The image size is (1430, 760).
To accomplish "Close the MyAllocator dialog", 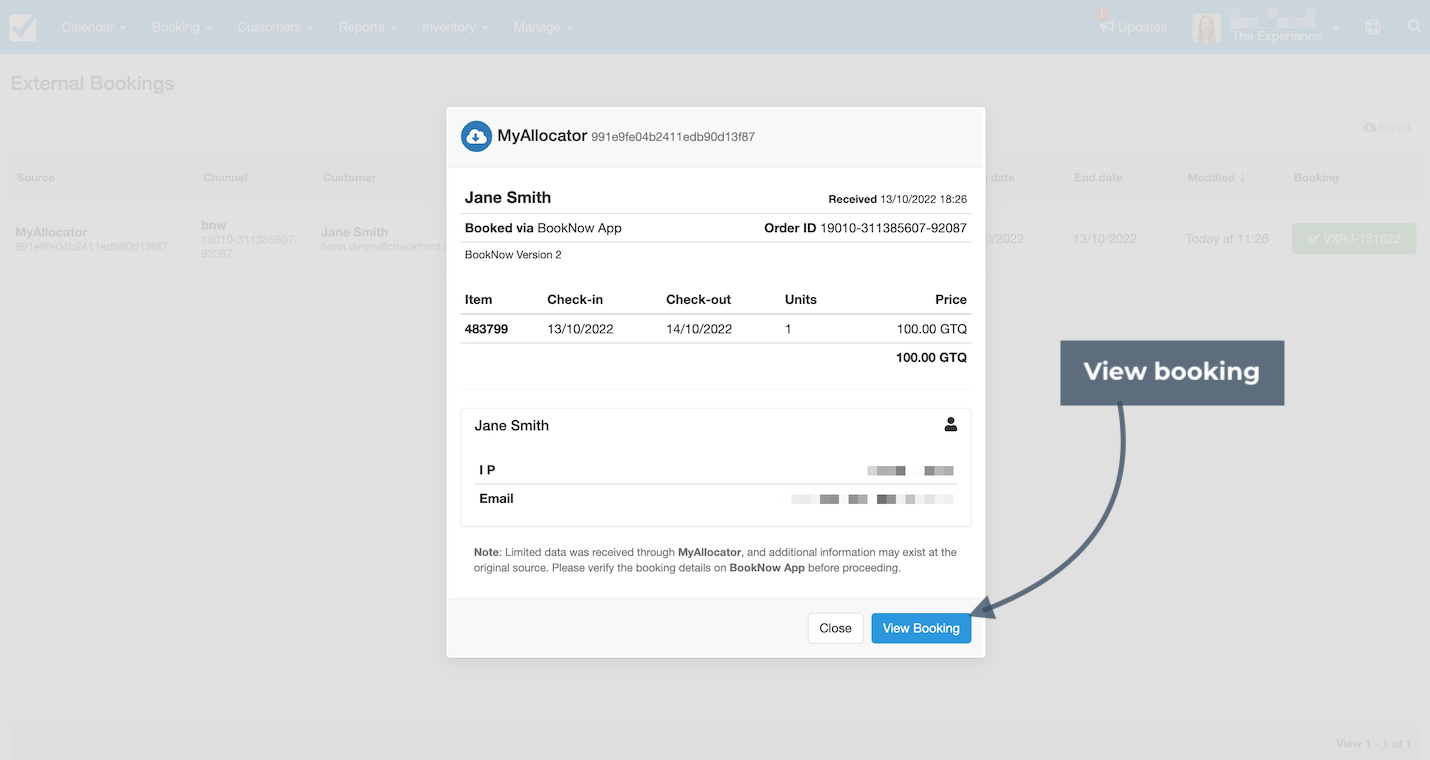I will point(835,628).
